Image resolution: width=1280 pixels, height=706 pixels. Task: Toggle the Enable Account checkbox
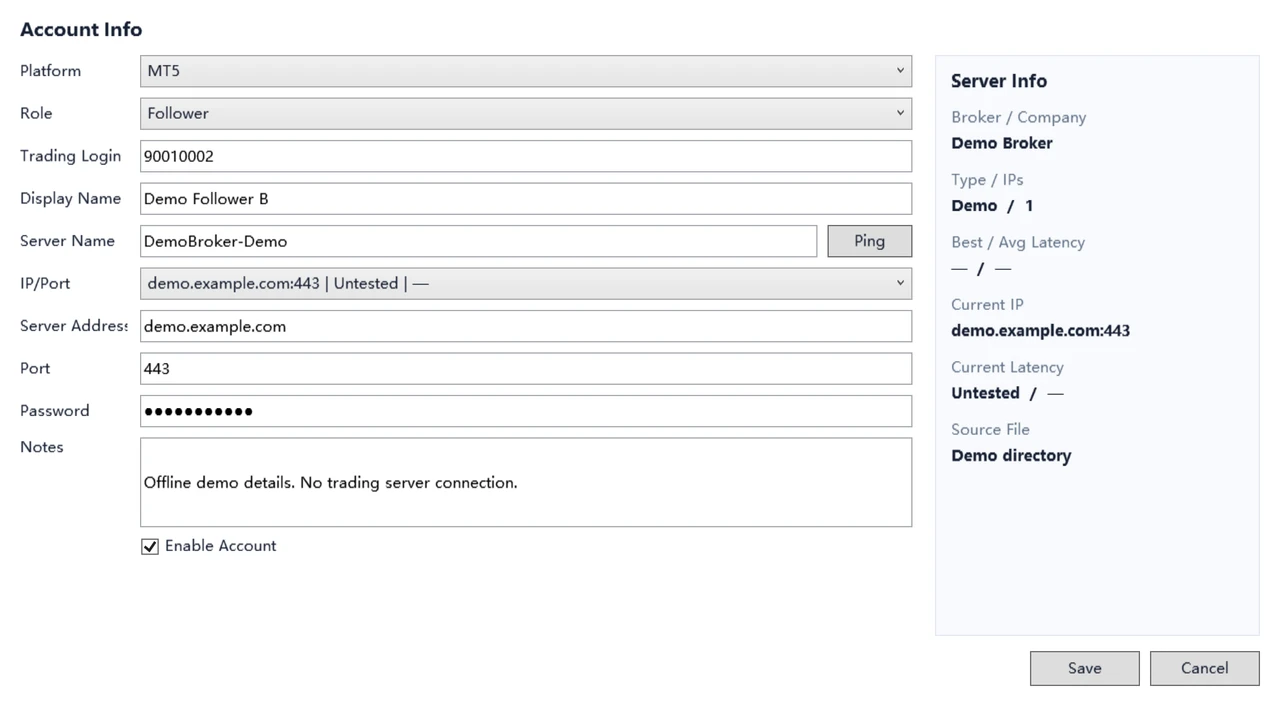click(150, 546)
